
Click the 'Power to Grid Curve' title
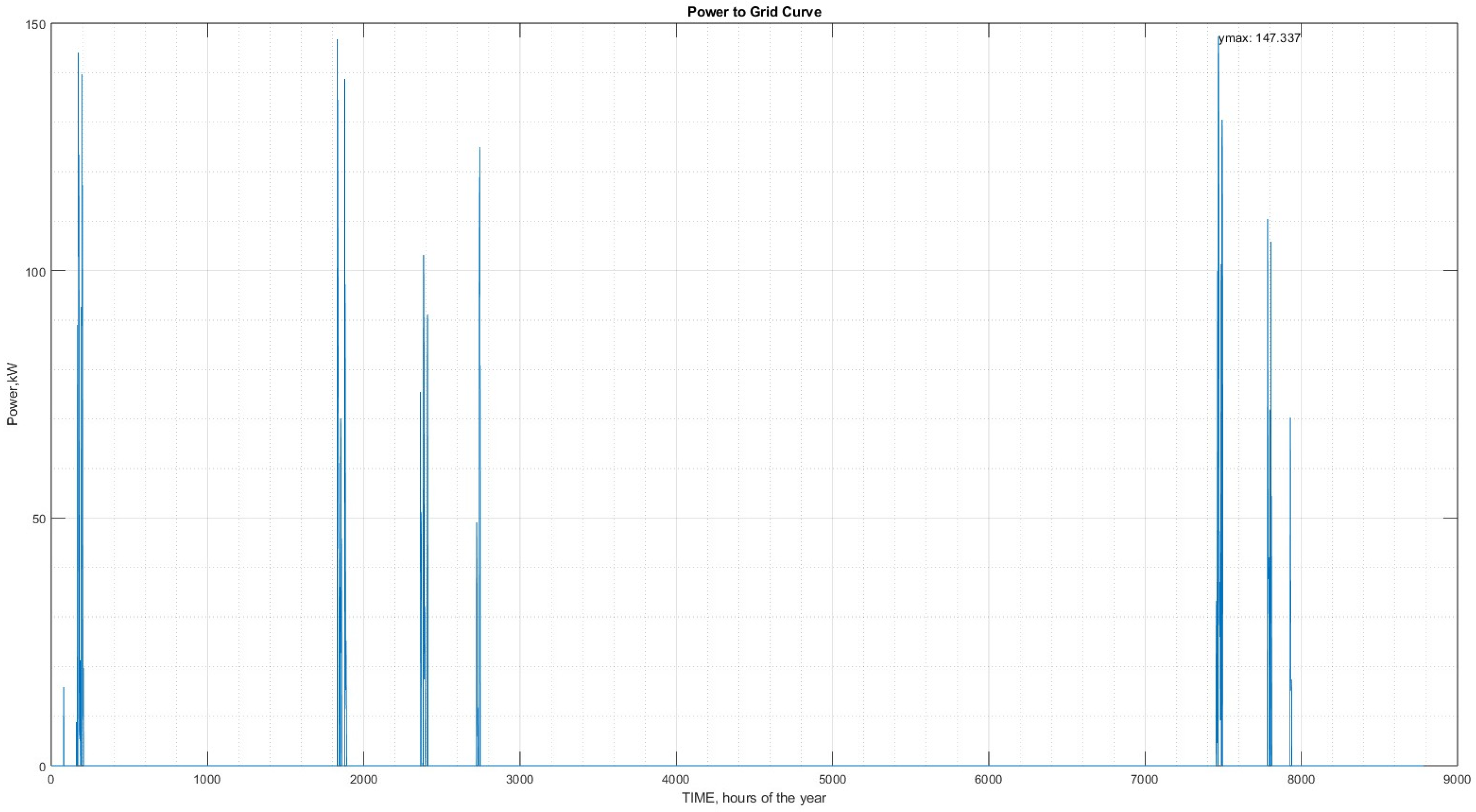(754, 11)
